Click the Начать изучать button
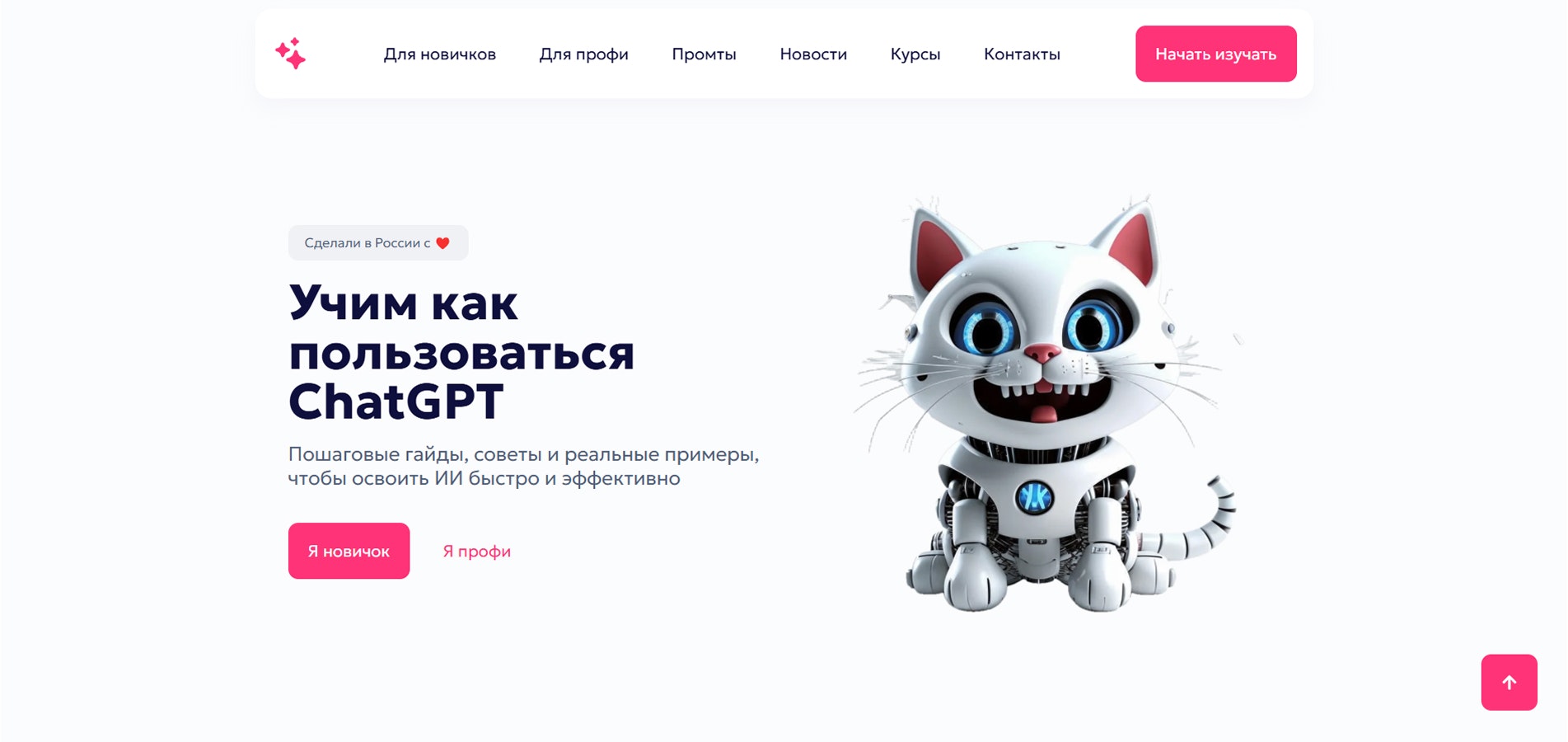The image size is (1568, 742). 1215,54
